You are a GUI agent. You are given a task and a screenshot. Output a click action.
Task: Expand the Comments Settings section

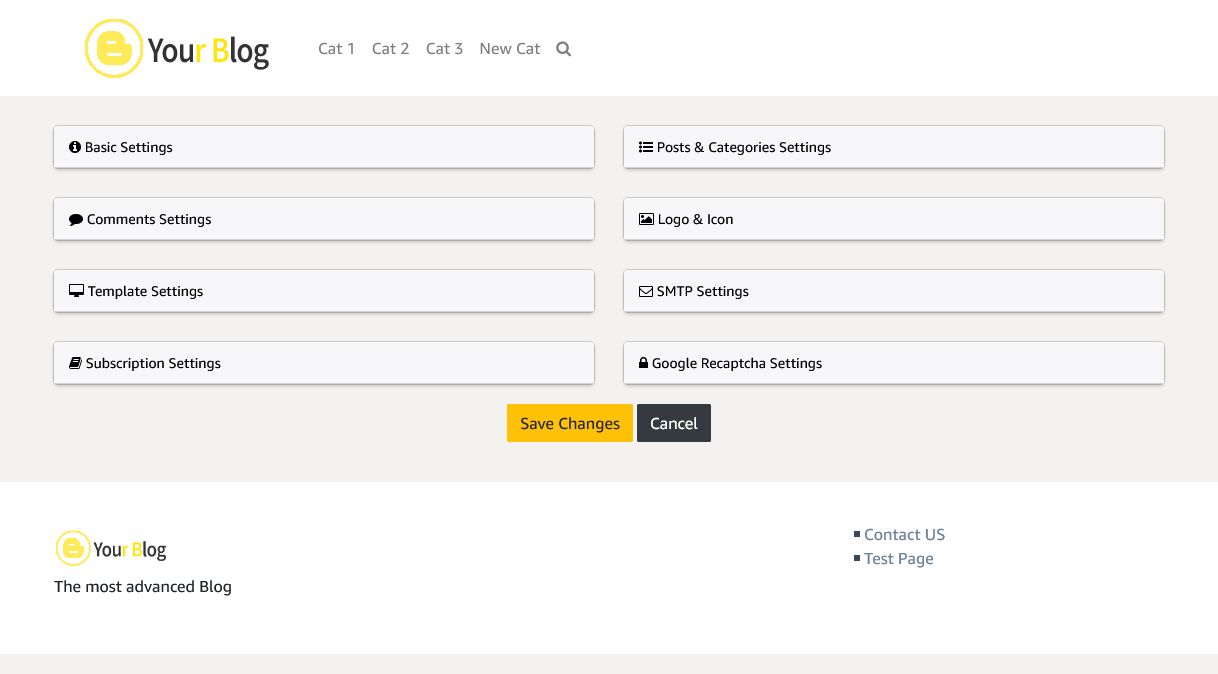[x=324, y=219]
